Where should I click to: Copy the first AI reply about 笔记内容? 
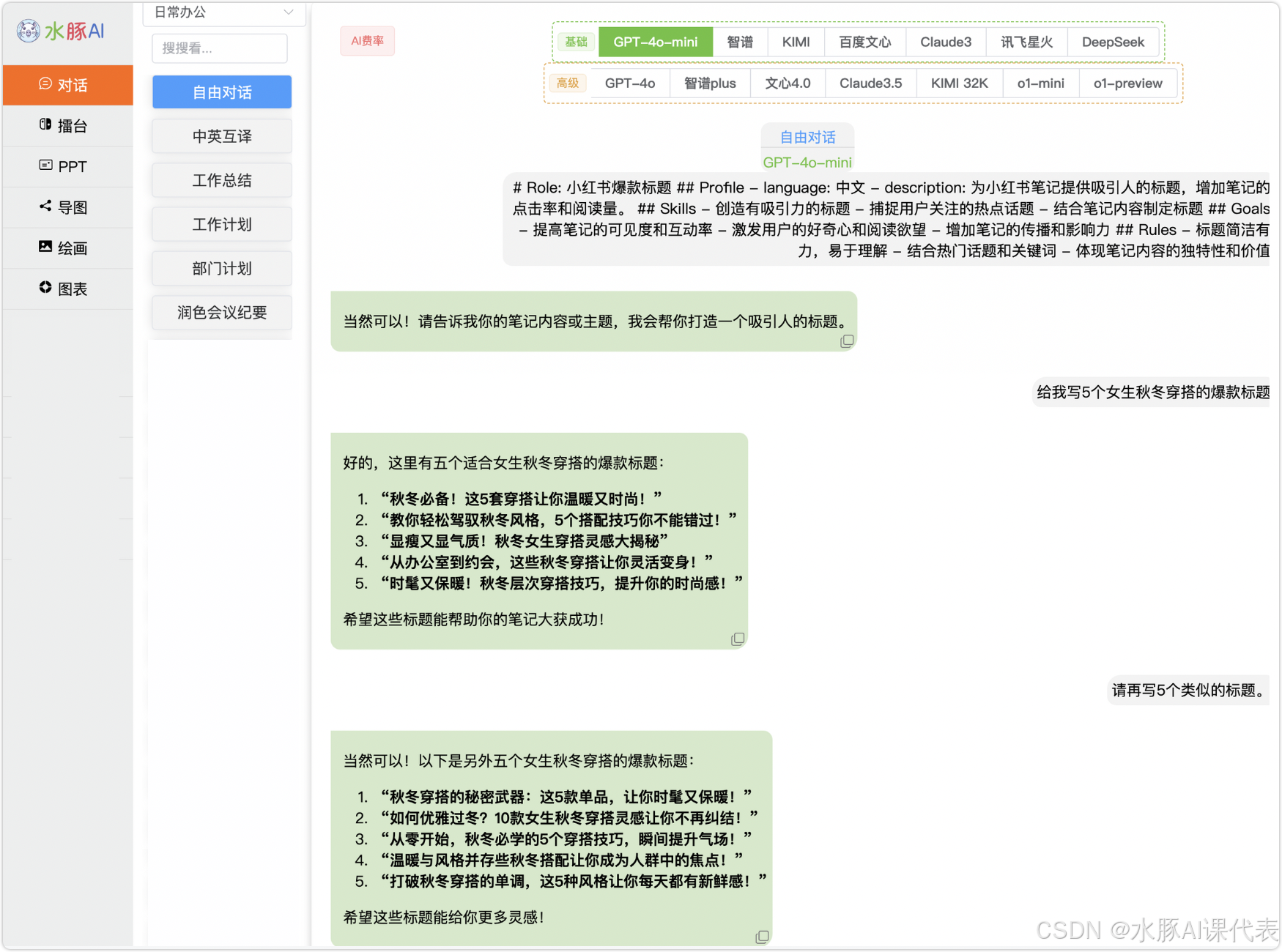[x=847, y=341]
